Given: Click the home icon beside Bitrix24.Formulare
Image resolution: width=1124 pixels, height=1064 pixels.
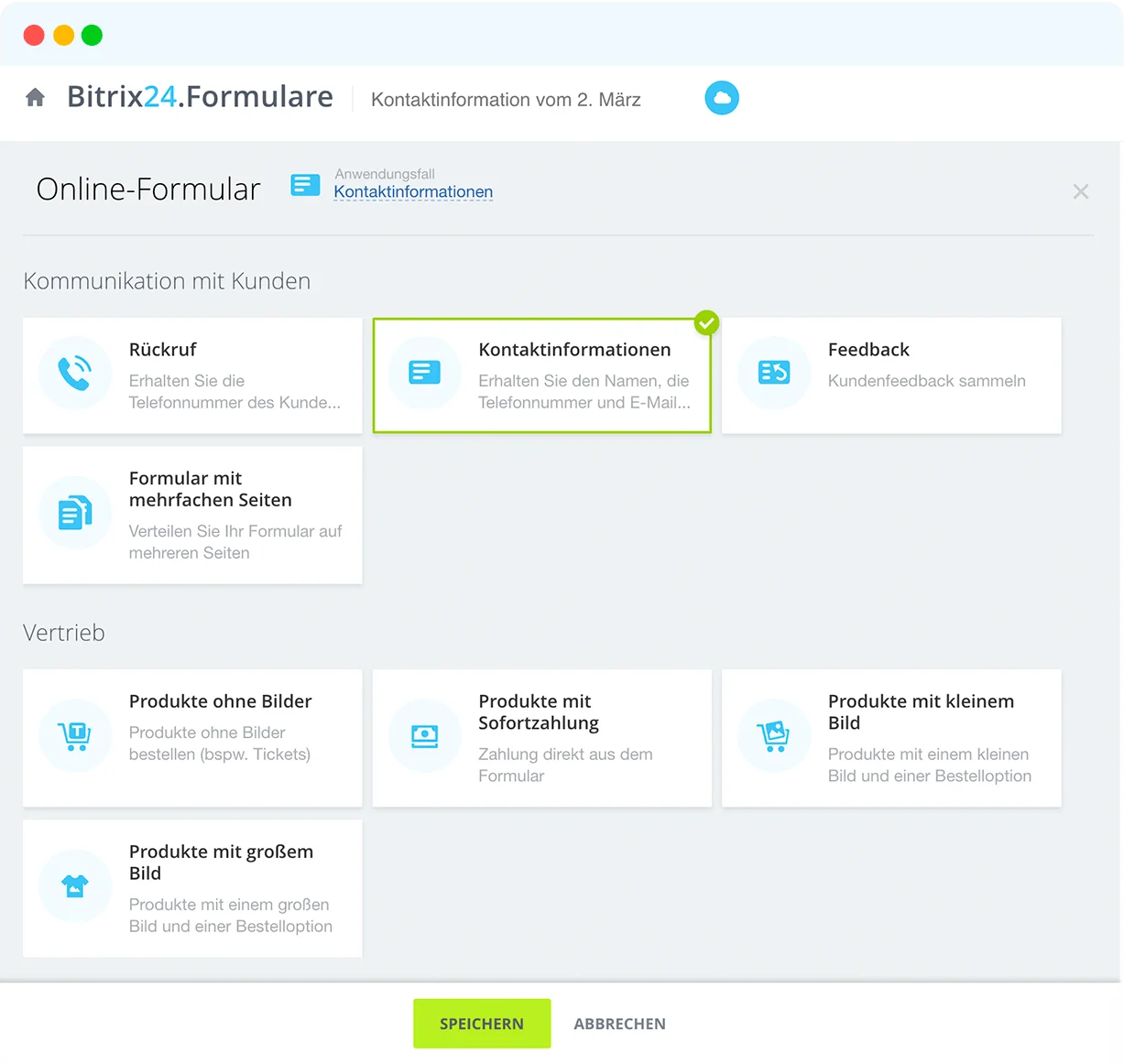Looking at the screenshot, I should 36,98.
